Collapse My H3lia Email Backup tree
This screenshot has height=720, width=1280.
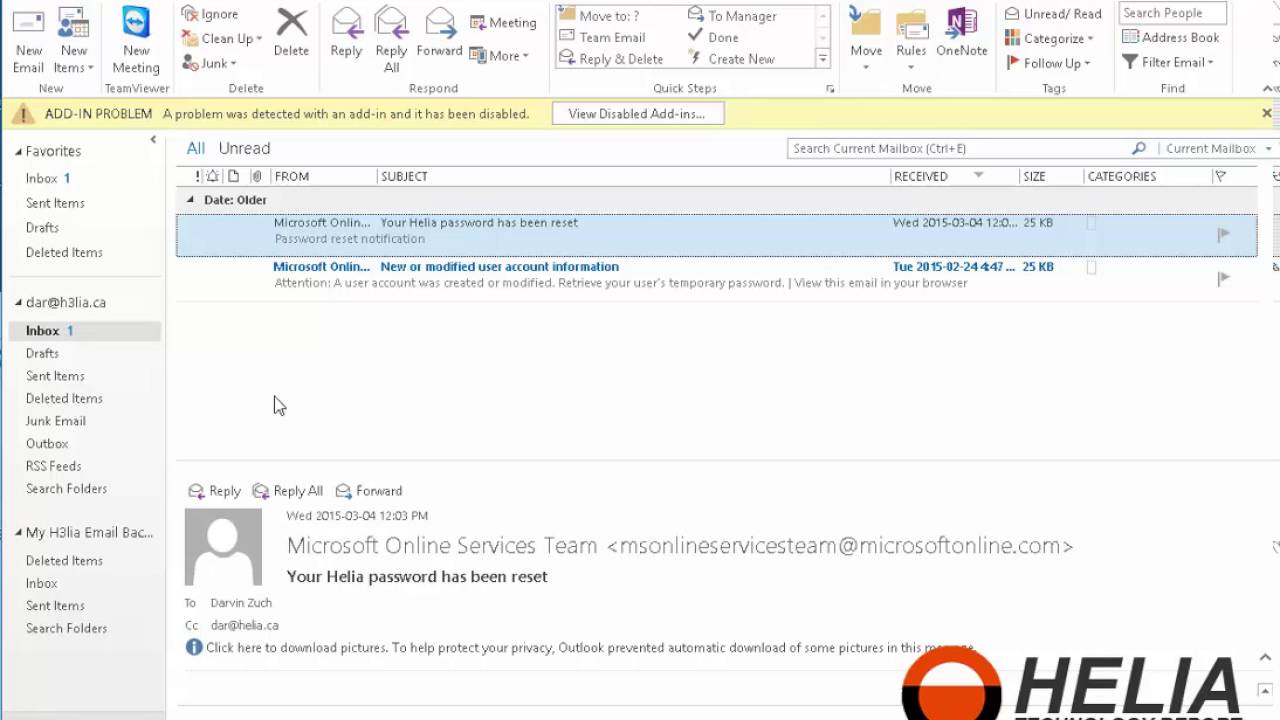click(x=18, y=533)
